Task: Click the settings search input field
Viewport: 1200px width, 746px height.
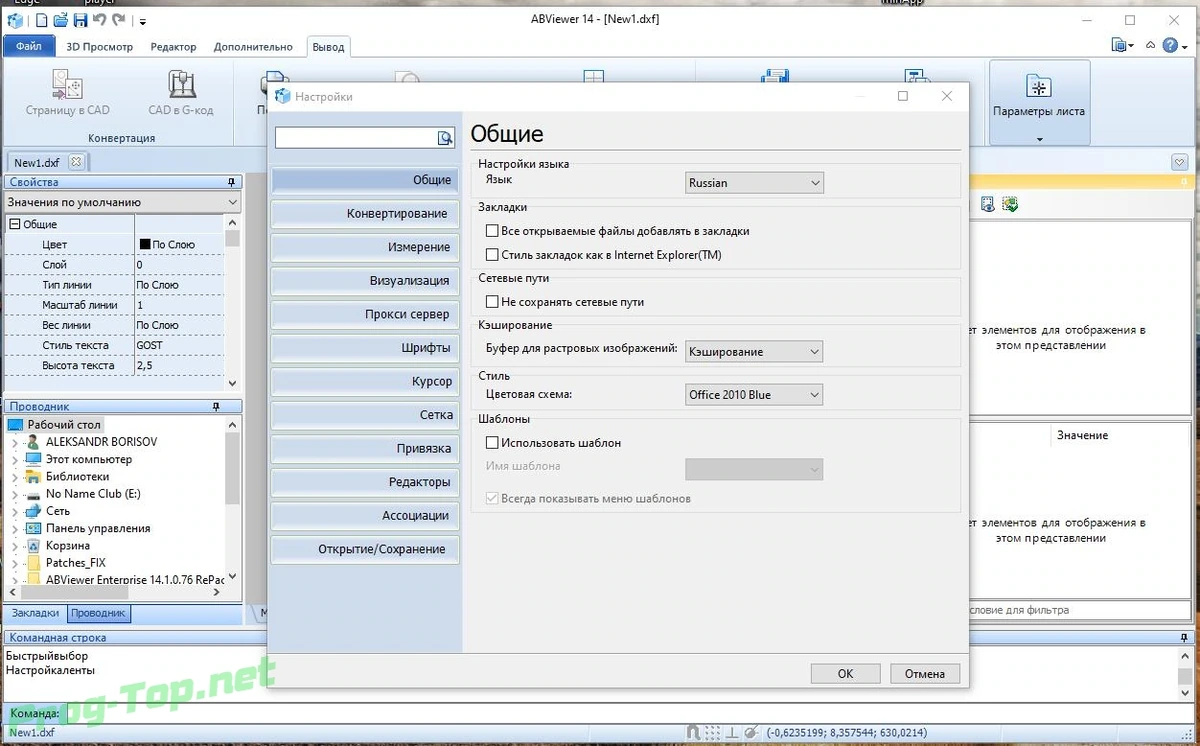Action: click(356, 137)
